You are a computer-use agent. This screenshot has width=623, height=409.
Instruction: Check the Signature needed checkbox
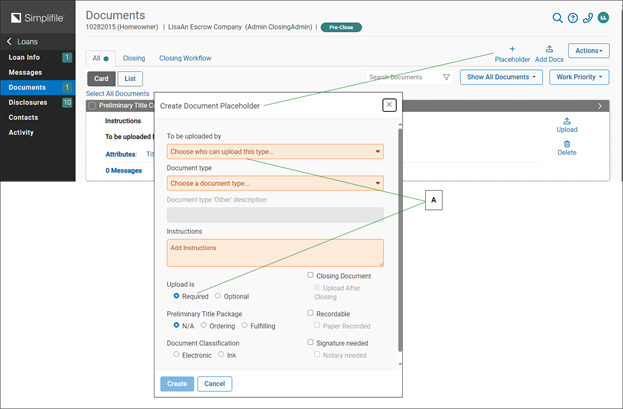tap(310, 342)
